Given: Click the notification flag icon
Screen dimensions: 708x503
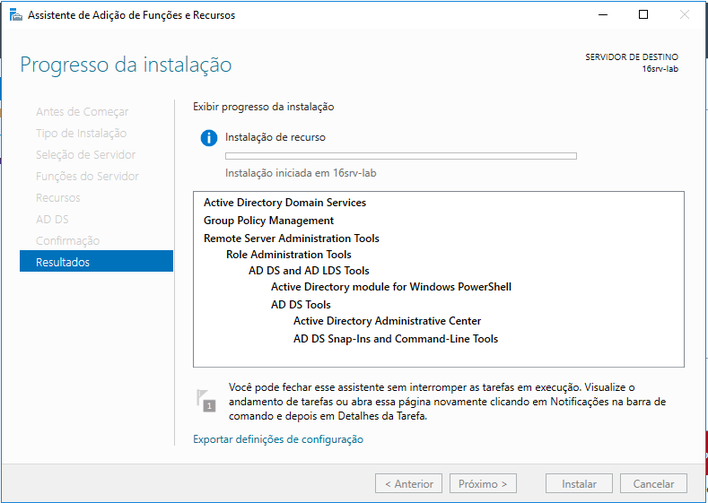Looking at the screenshot, I should 206,401.
